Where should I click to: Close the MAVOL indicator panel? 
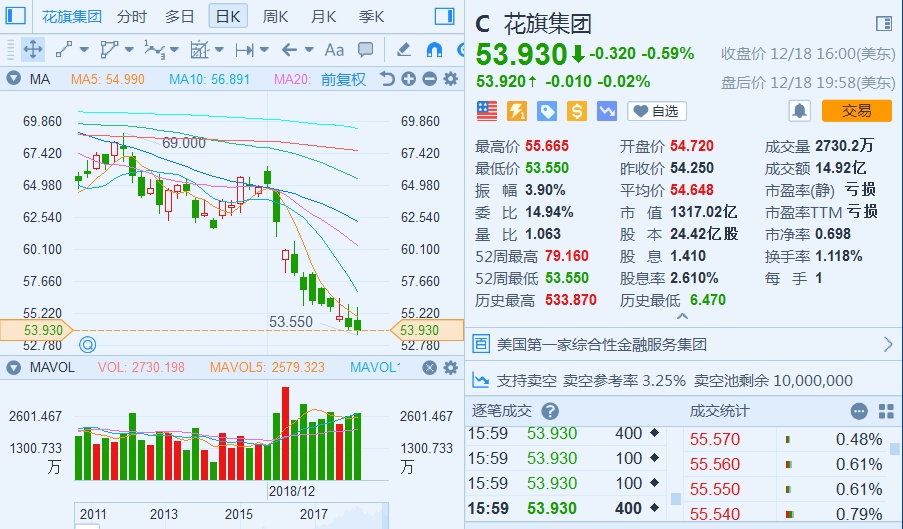click(x=430, y=367)
